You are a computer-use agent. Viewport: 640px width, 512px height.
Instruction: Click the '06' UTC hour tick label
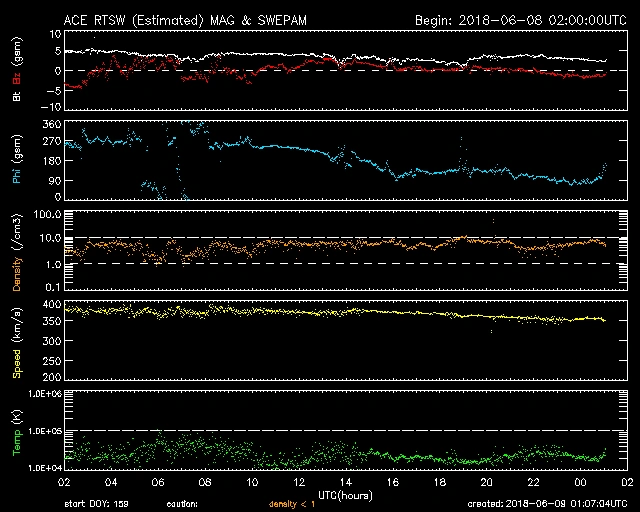click(158, 482)
